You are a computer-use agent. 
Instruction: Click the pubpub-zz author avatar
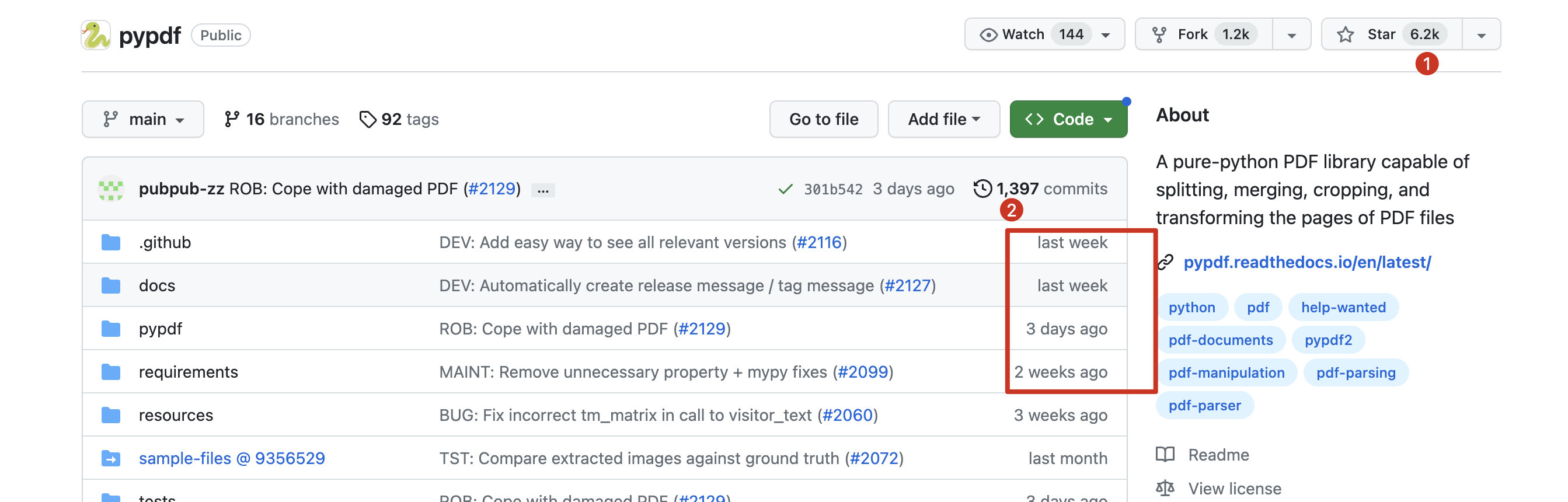point(111,189)
